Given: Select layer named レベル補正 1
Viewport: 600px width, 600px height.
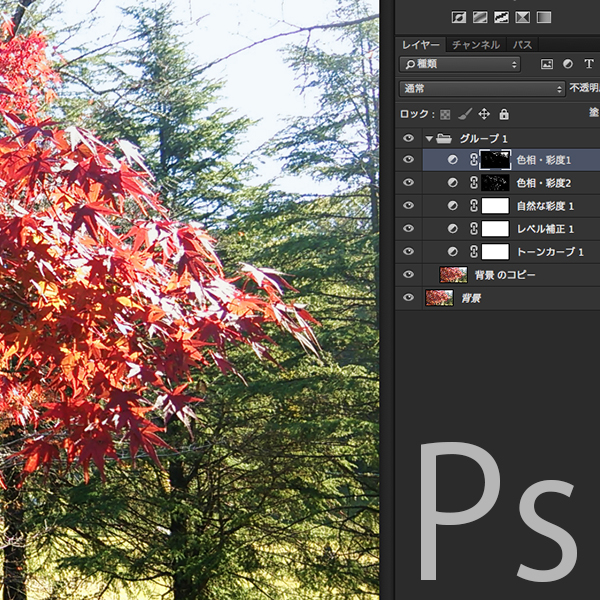Looking at the screenshot, I should 545,229.
